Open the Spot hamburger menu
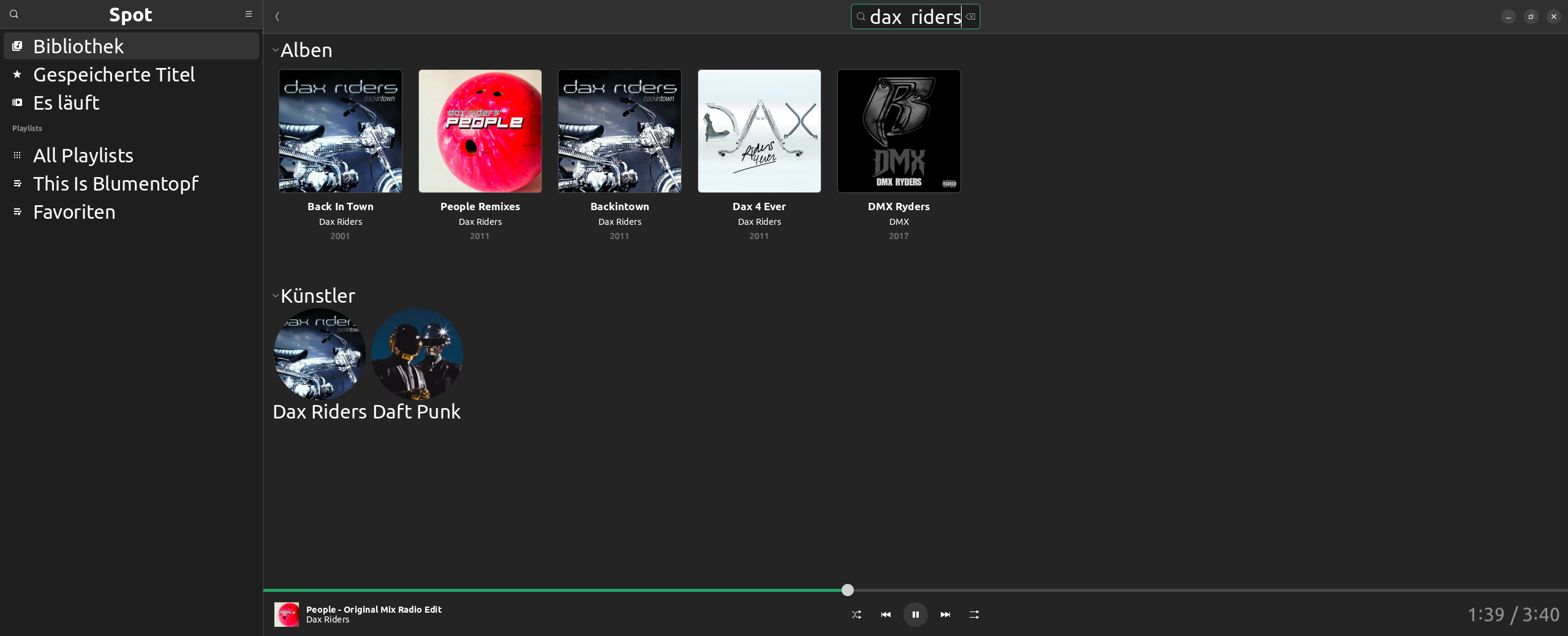This screenshot has height=636, width=1568. pyautogui.click(x=249, y=14)
